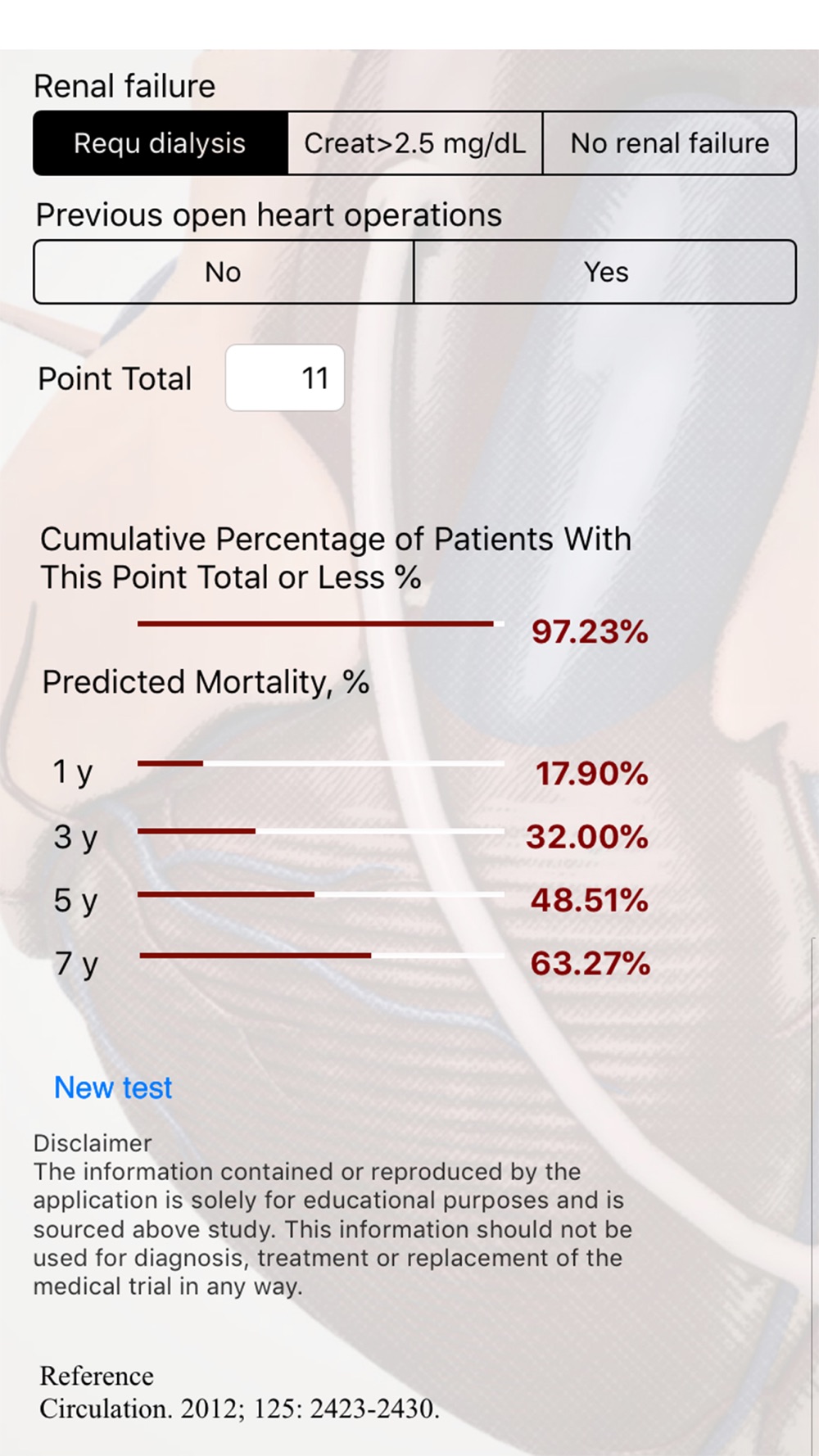Viewport: 819px width, 1456px height.
Task: Select the No renal failure segment
Action: pos(669,143)
